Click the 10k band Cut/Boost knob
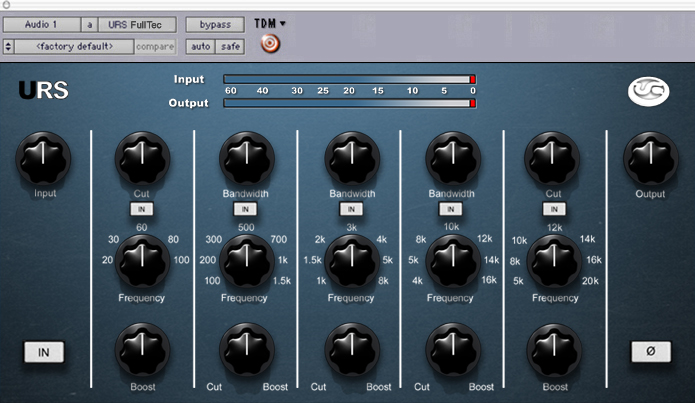Viewport: 695px width, 403px height. coord(453,350)
